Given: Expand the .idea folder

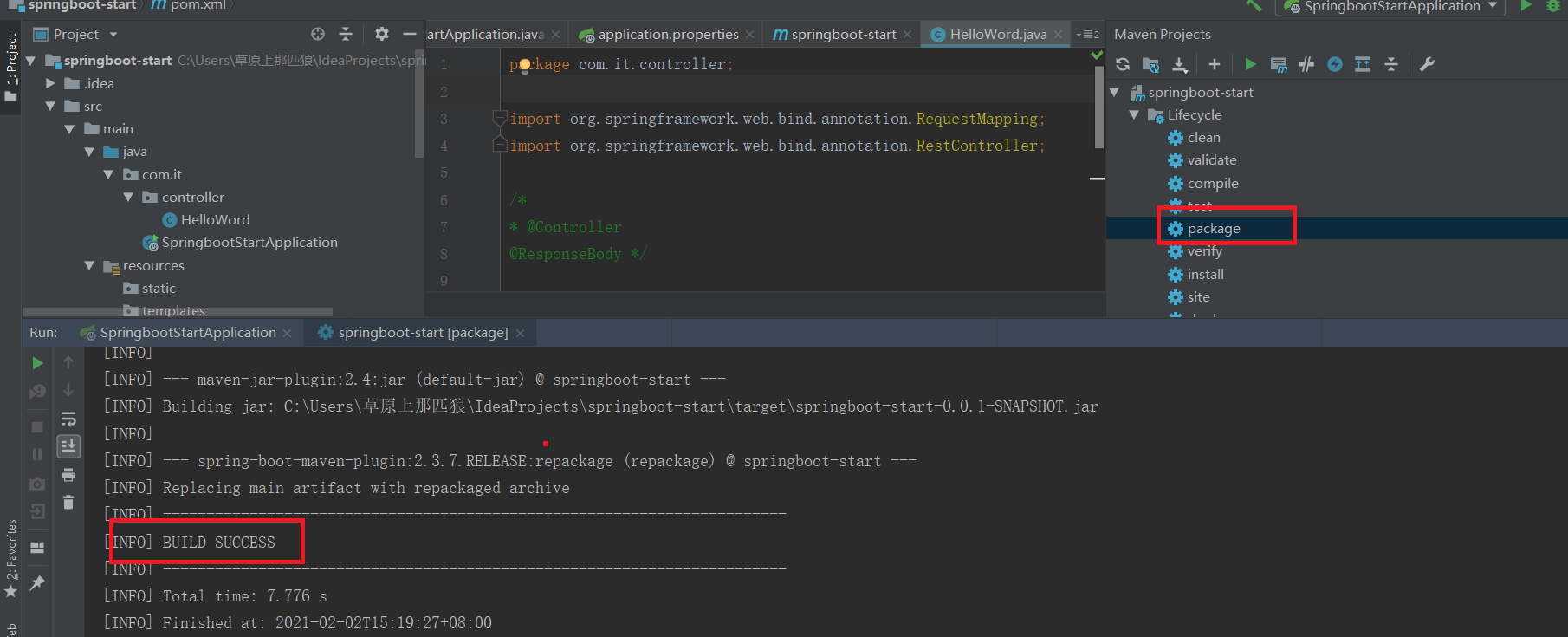Looking at the screenshot, I should 50,83.
